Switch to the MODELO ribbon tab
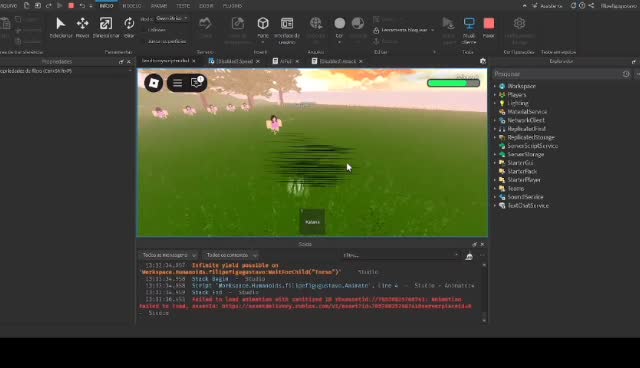The width and height of the screenshot is (640, 368). click(132, 6)
